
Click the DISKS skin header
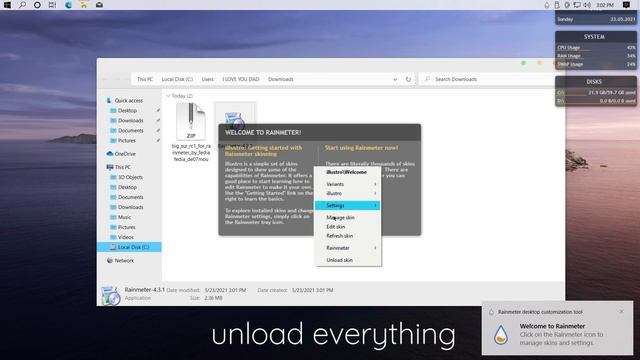(594, 82)
